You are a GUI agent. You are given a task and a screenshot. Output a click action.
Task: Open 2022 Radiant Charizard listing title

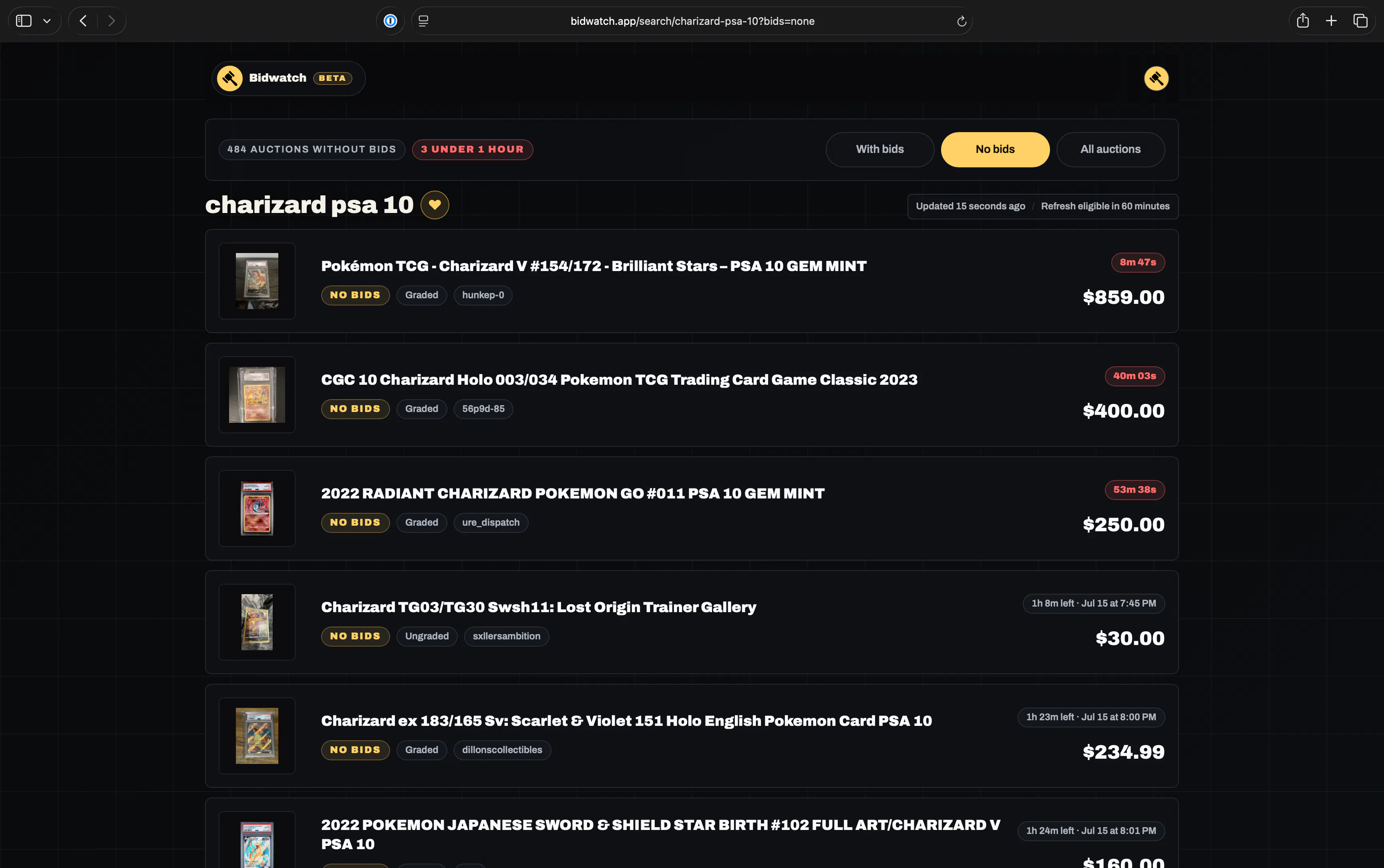pyautogui.click(x=572, y=493)
